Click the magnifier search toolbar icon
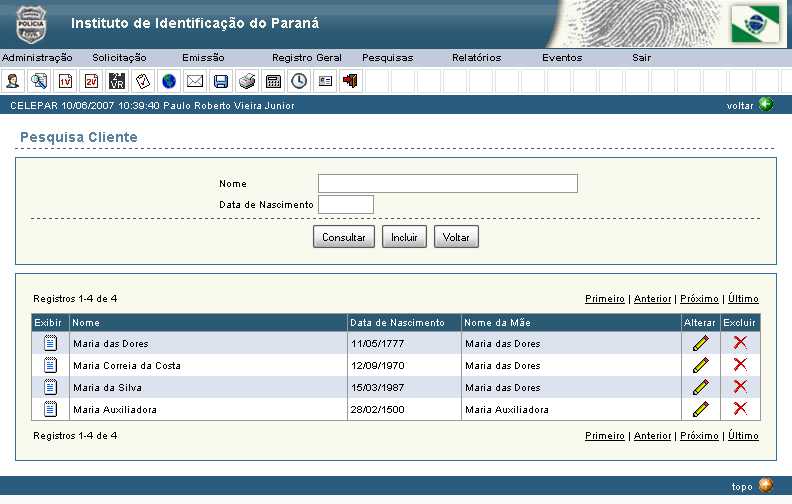This screenshot has width=792, height=504. [x=39, y=81]
